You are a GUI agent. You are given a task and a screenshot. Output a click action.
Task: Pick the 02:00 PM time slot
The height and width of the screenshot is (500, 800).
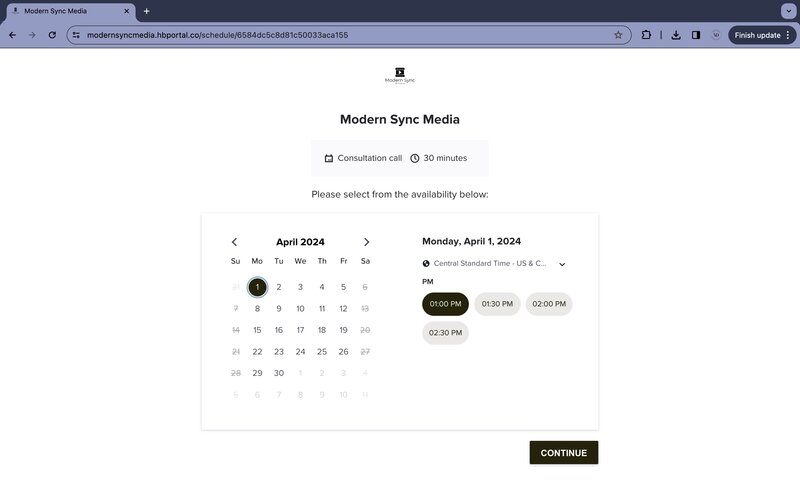tap(549, 304)
